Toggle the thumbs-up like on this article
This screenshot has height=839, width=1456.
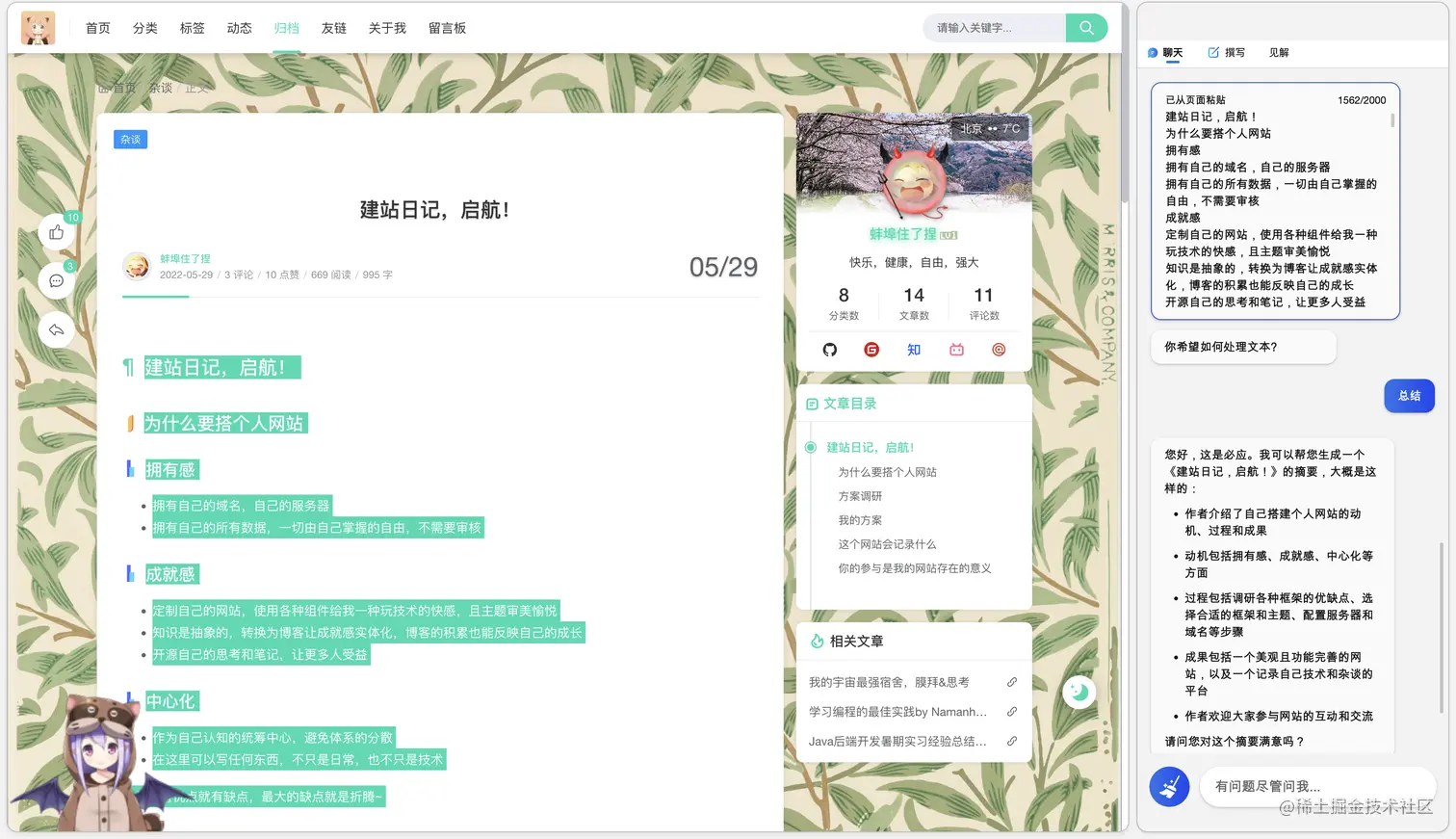56,231
